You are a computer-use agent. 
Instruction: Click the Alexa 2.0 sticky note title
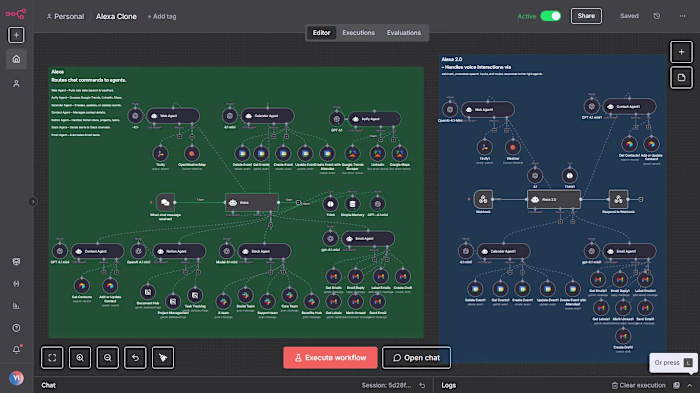pyautogui.click(x=452, y=59)
